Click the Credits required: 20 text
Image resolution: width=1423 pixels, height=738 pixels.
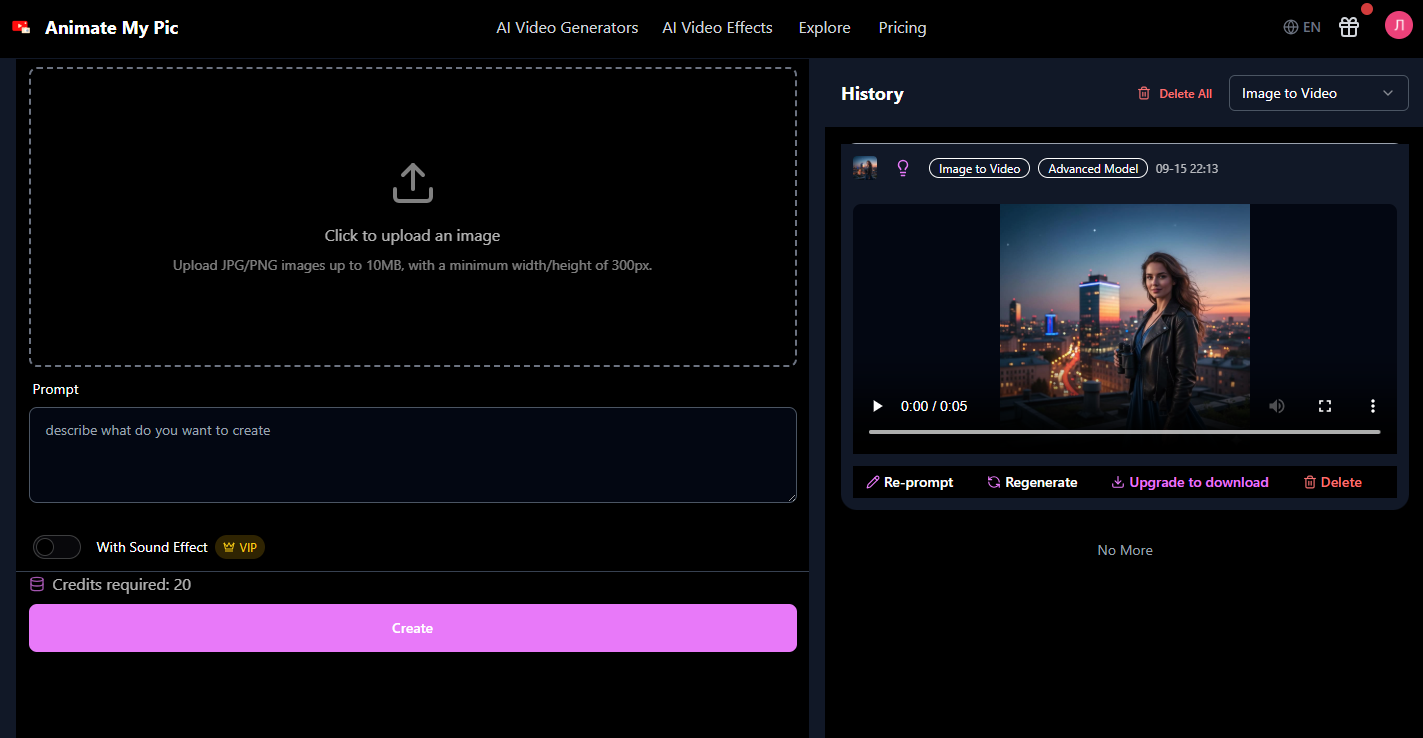pyautogui.click(x=122, y=585)
